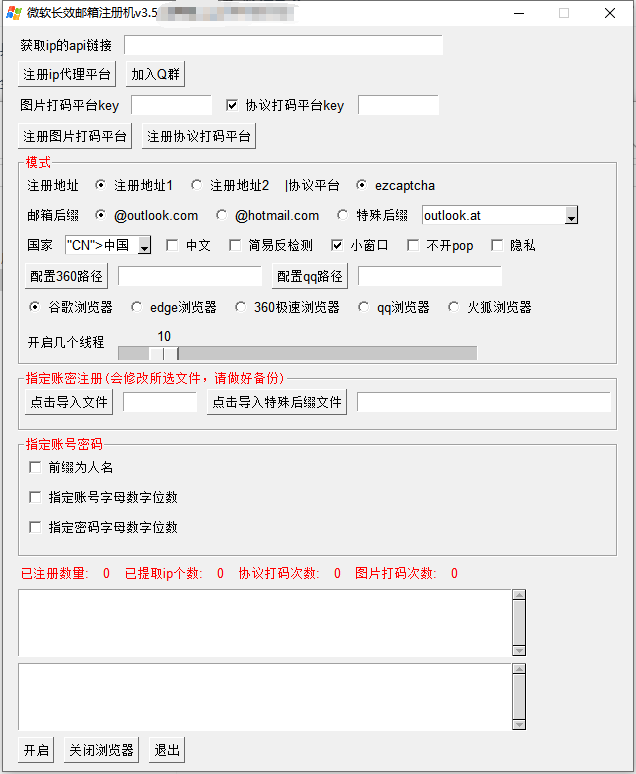Click lower log scrollbar down arrow
Screen dimensions: 636x774
point(519,724)
